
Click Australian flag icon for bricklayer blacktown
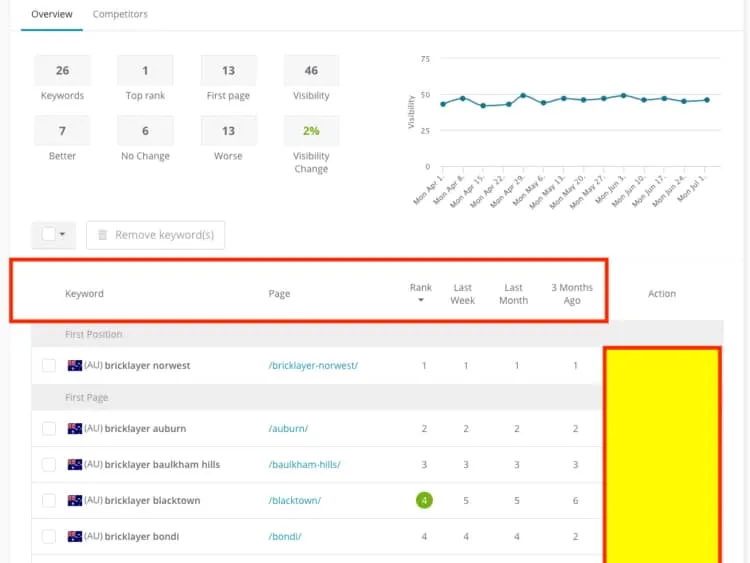[x=75, y=500]
